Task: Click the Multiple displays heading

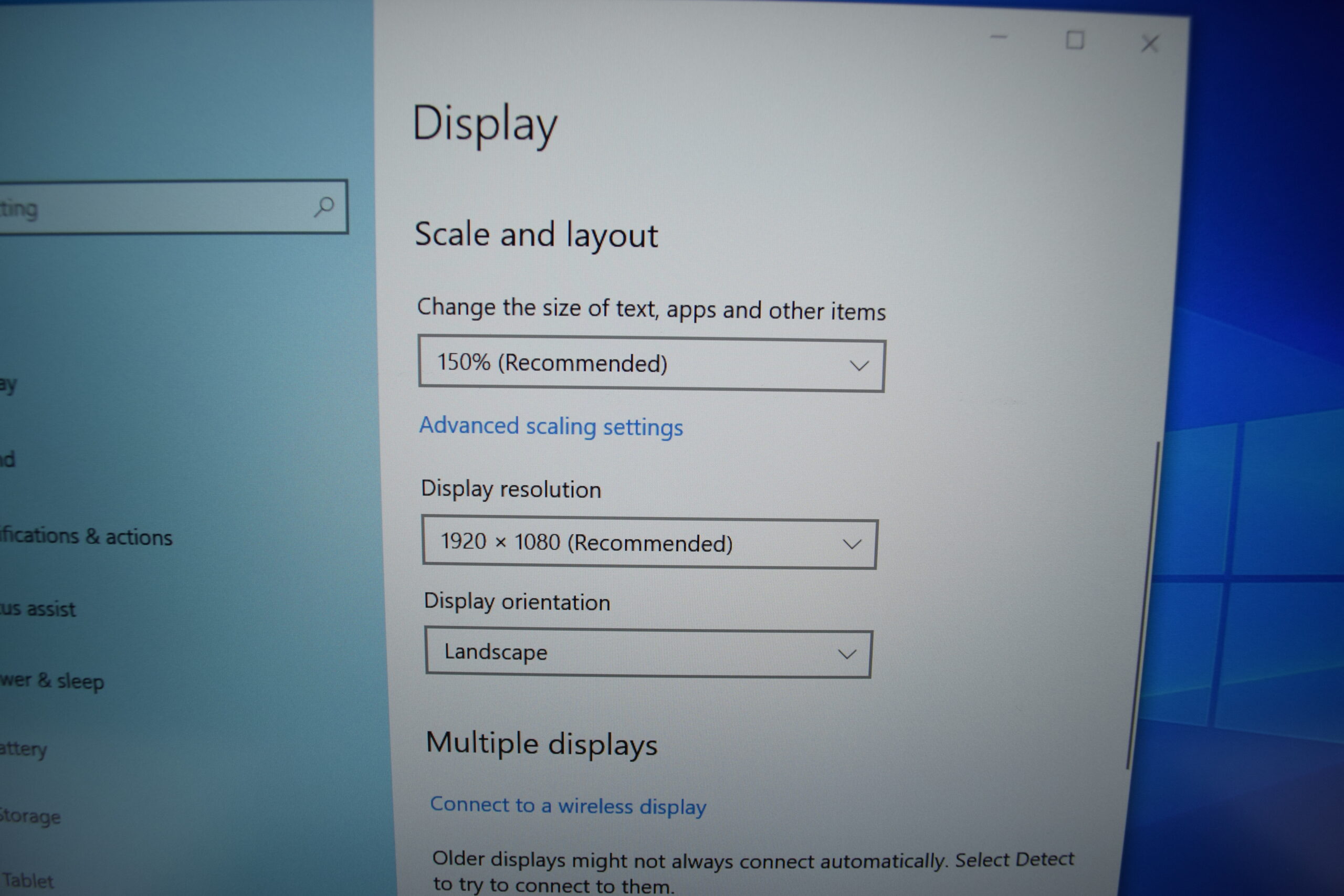Action: pos(542,744)
